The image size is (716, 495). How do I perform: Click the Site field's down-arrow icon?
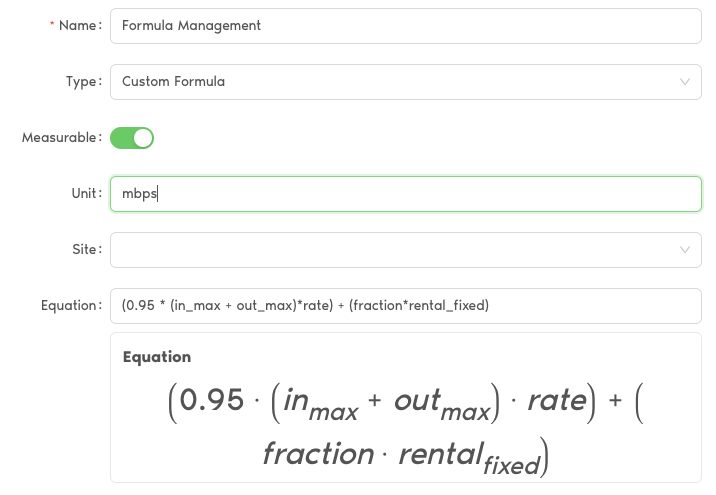(x=684, y=250)
